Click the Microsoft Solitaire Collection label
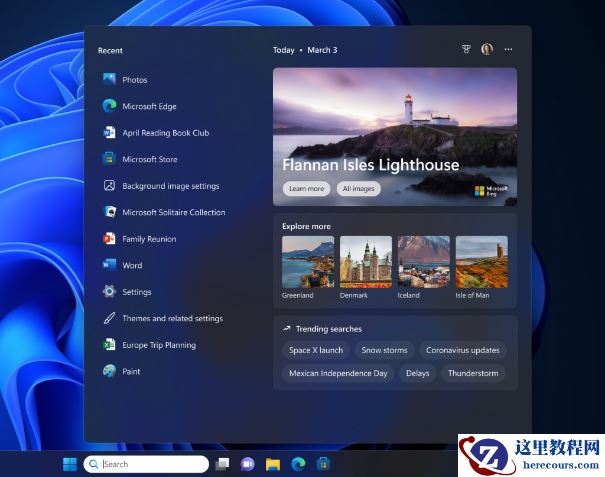Viewport: 605px width, 477px height. (174, 212)
